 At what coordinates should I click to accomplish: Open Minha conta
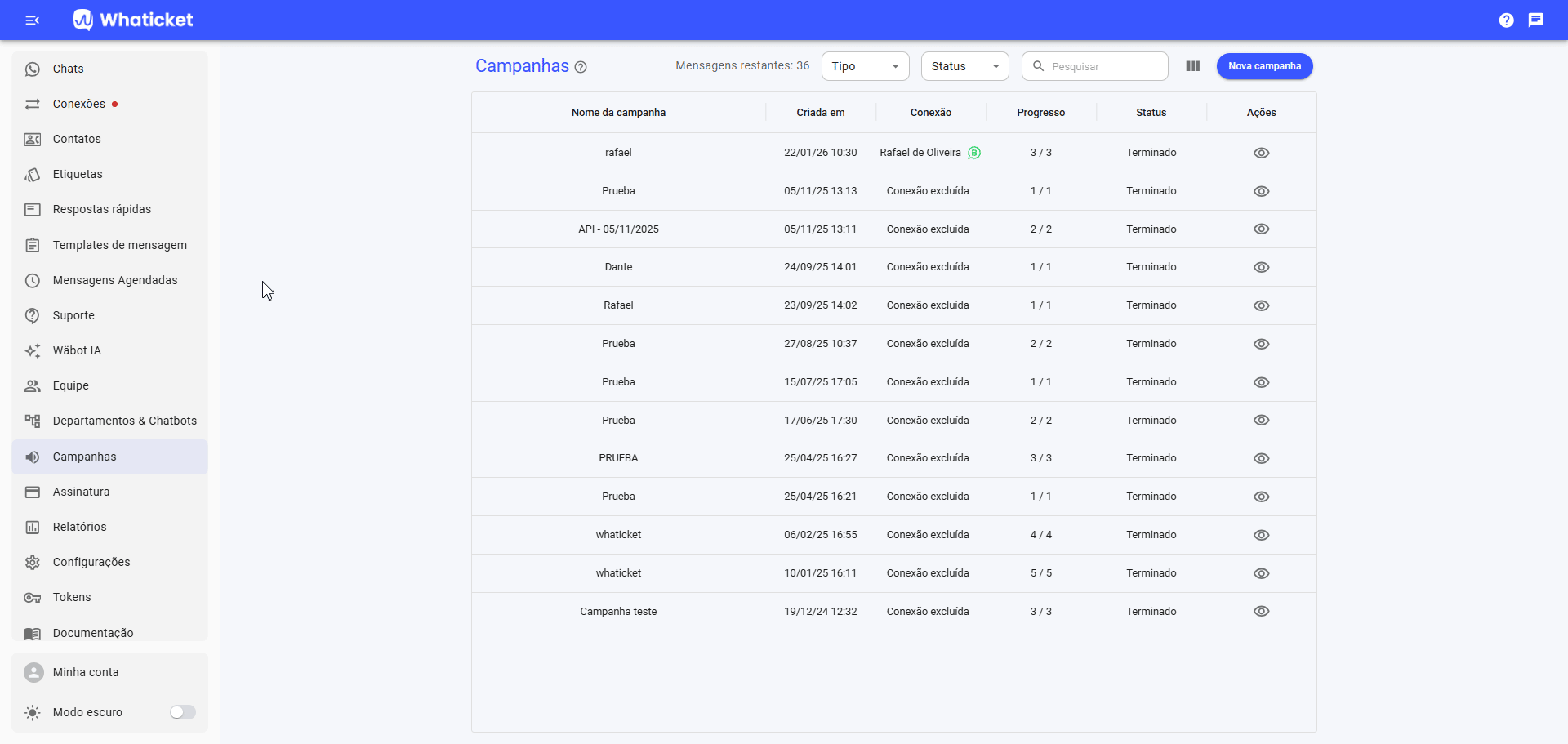pyautogui.click(x=109, y=672)
